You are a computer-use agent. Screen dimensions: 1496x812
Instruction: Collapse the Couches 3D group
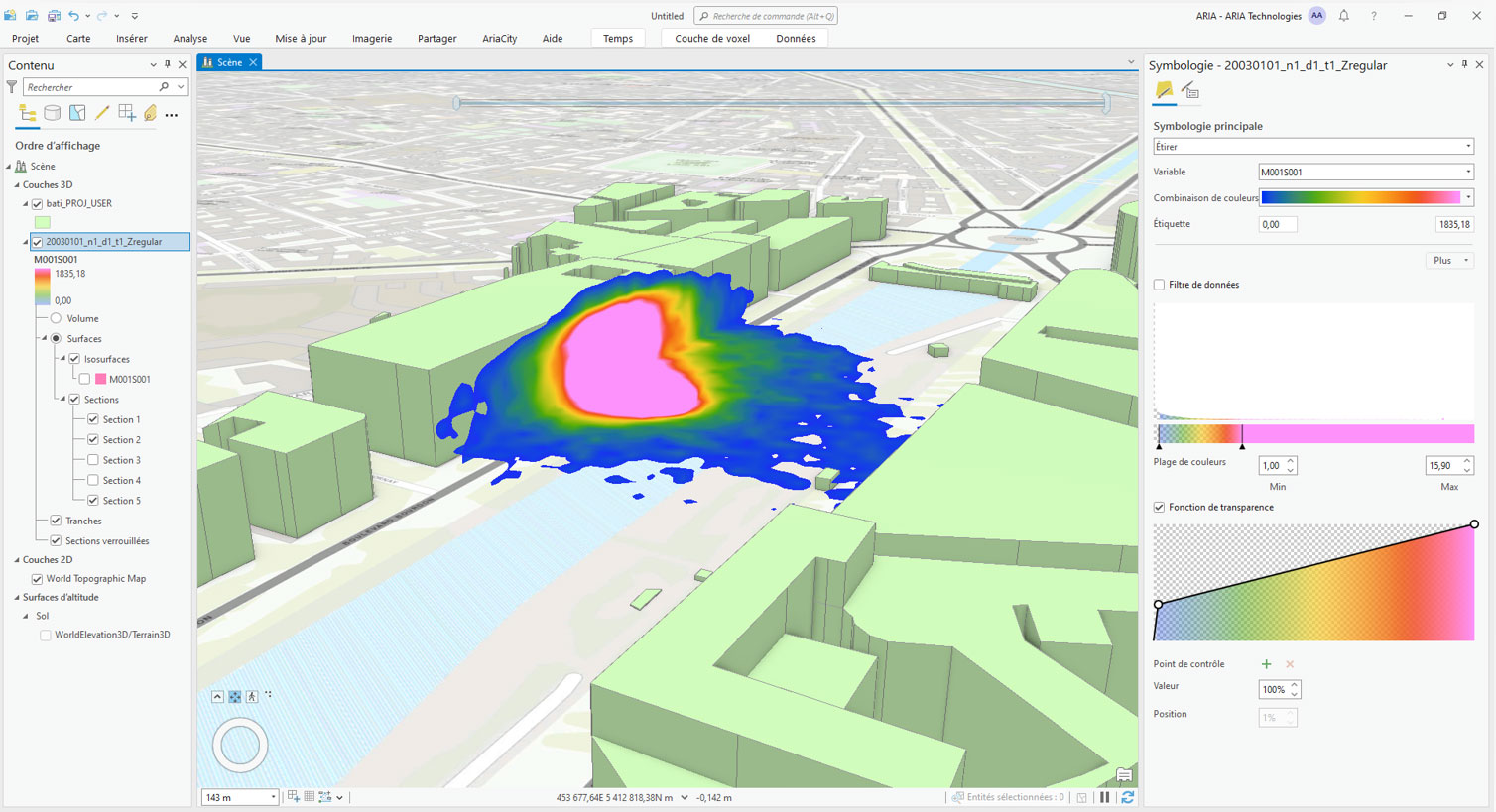tap(17, 185)
